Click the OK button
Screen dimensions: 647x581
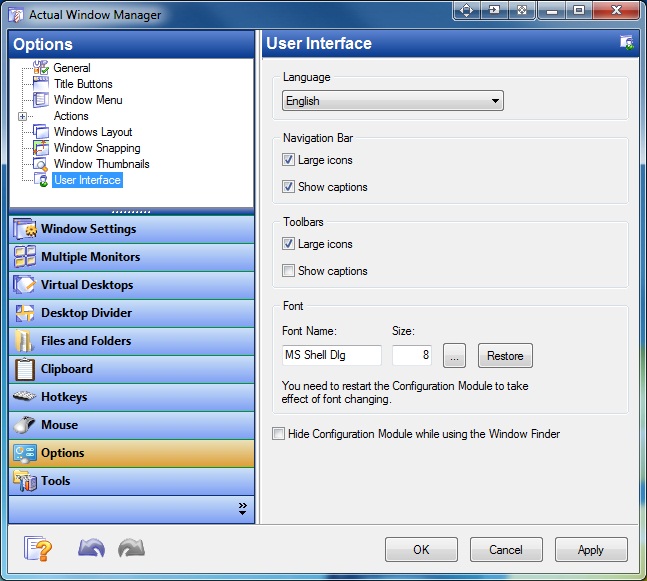tap(421, 549)
